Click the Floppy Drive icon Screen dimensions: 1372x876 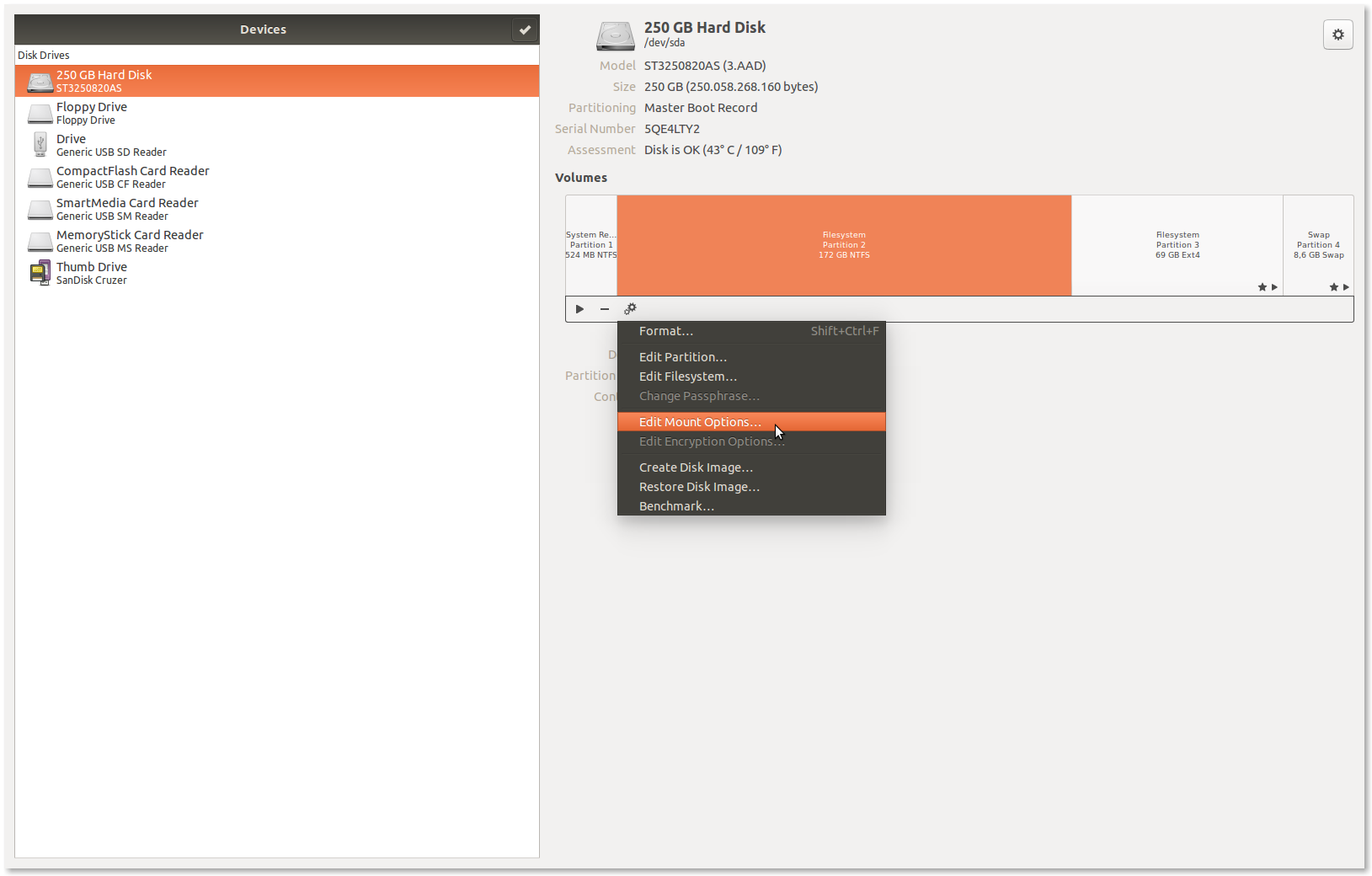coord(40,114)
